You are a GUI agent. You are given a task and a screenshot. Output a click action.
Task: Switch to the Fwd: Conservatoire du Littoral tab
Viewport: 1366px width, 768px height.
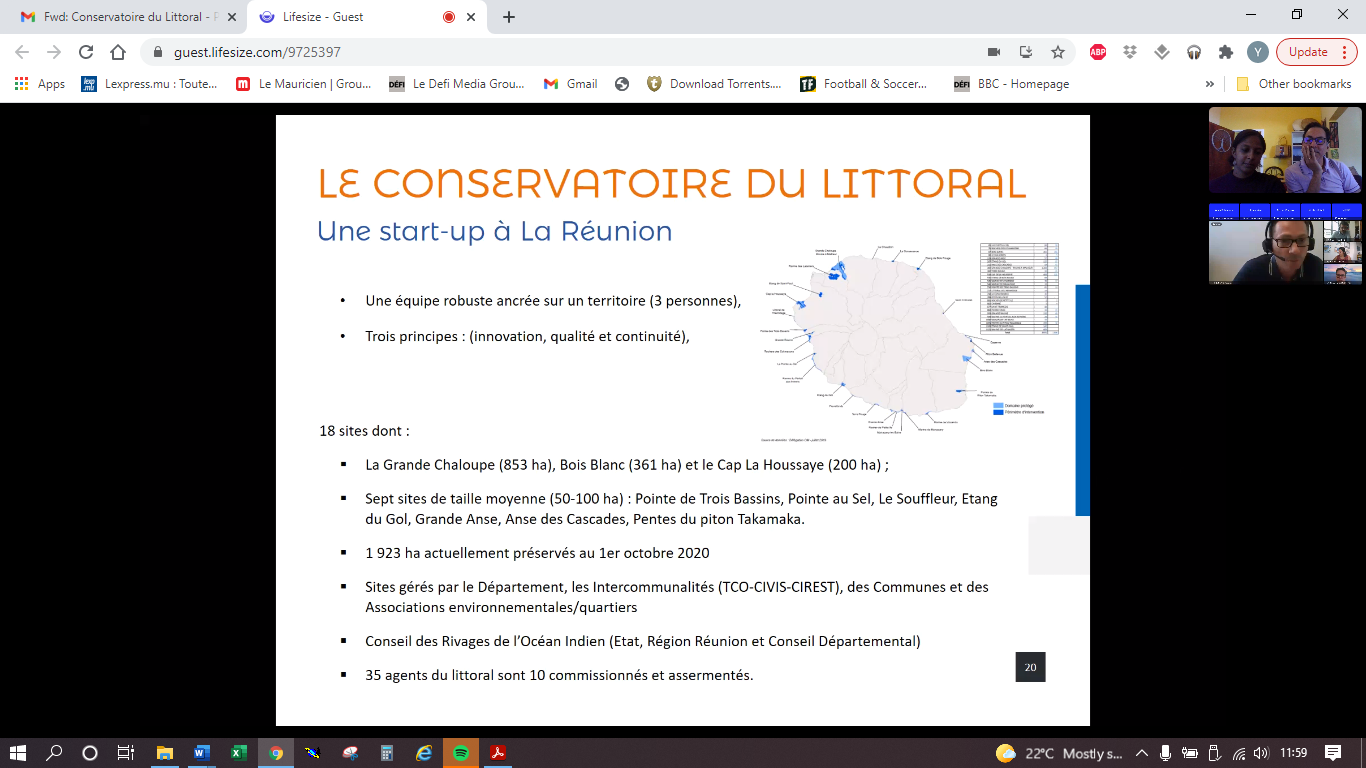tap(120, 17)
